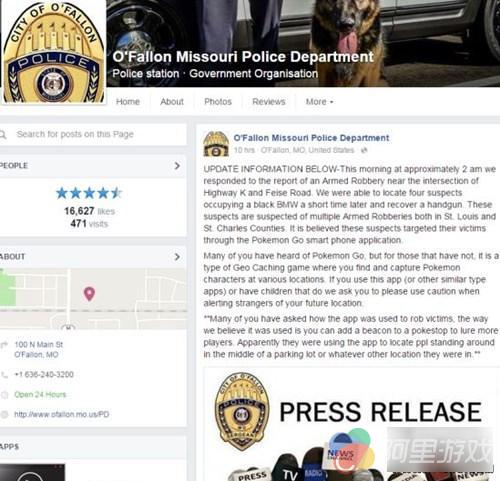Screen dimensions: 500x481
Task: Click the post author's badge avatar
Action: point(216,144)
